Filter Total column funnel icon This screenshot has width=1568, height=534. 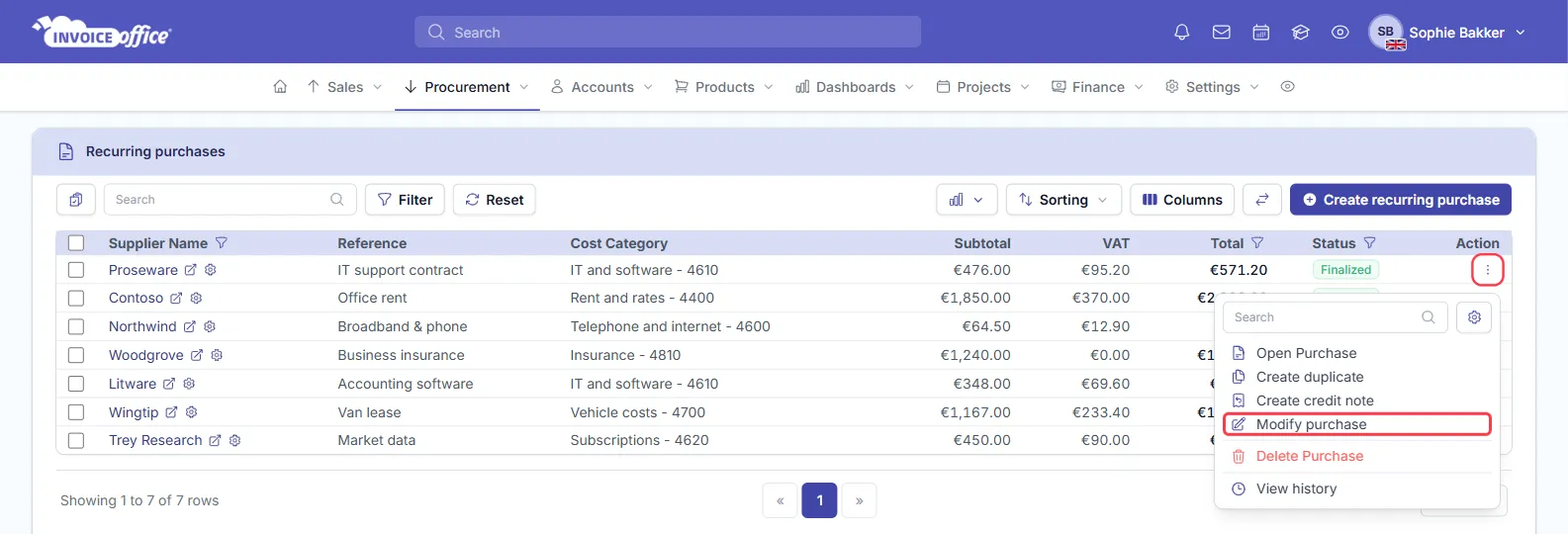click(x=1257, y=243)
